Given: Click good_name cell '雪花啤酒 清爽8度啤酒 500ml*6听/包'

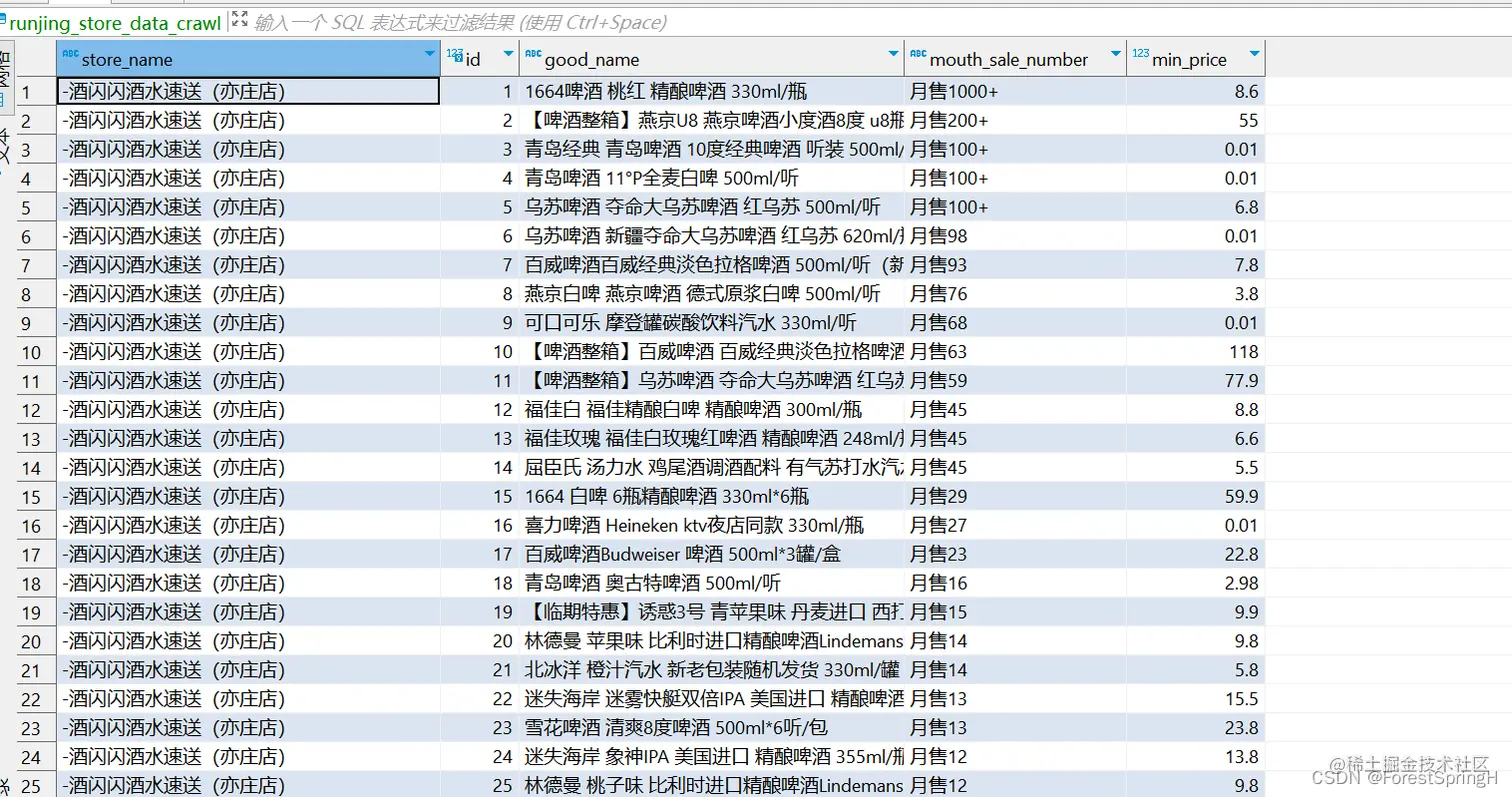Looking at the screenshot, I should (x=712, y=728).
